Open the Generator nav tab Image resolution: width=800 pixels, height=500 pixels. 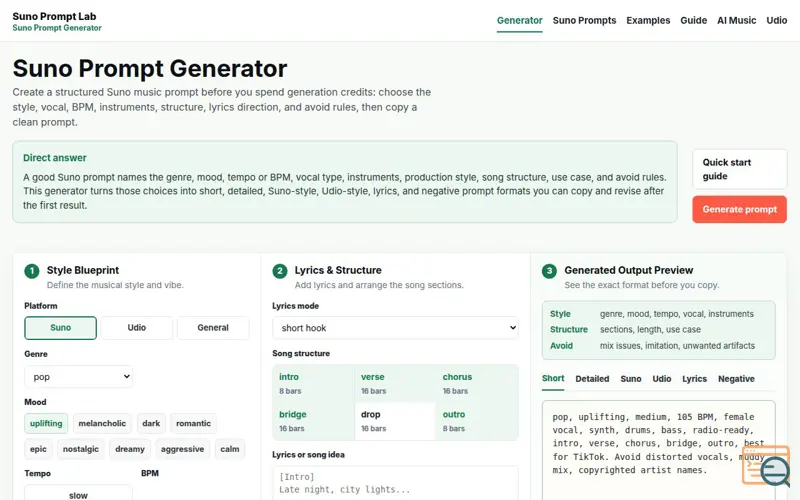519,20
